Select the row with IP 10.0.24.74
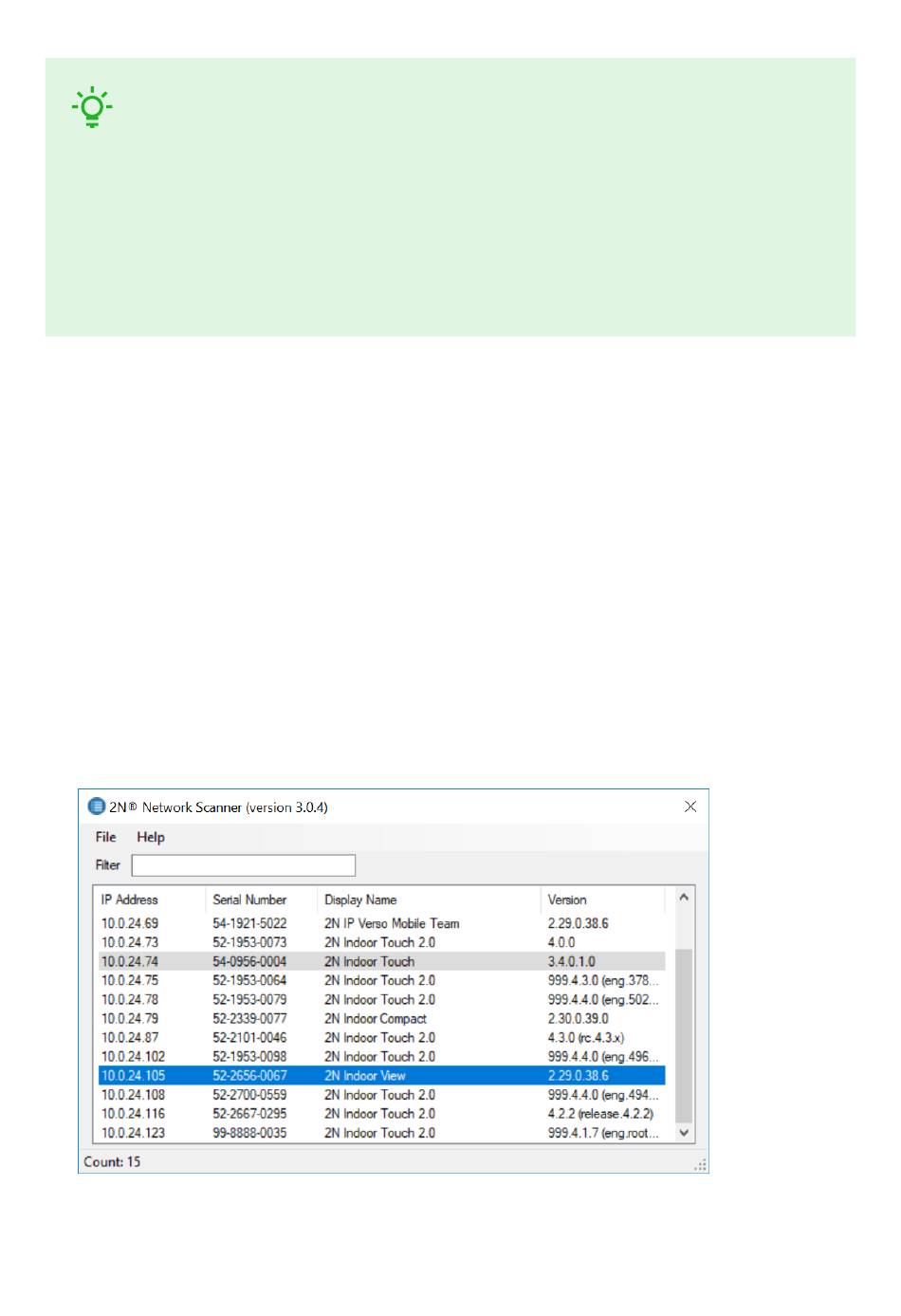This screenshot has width=901, height=1316. coord(382,961)
